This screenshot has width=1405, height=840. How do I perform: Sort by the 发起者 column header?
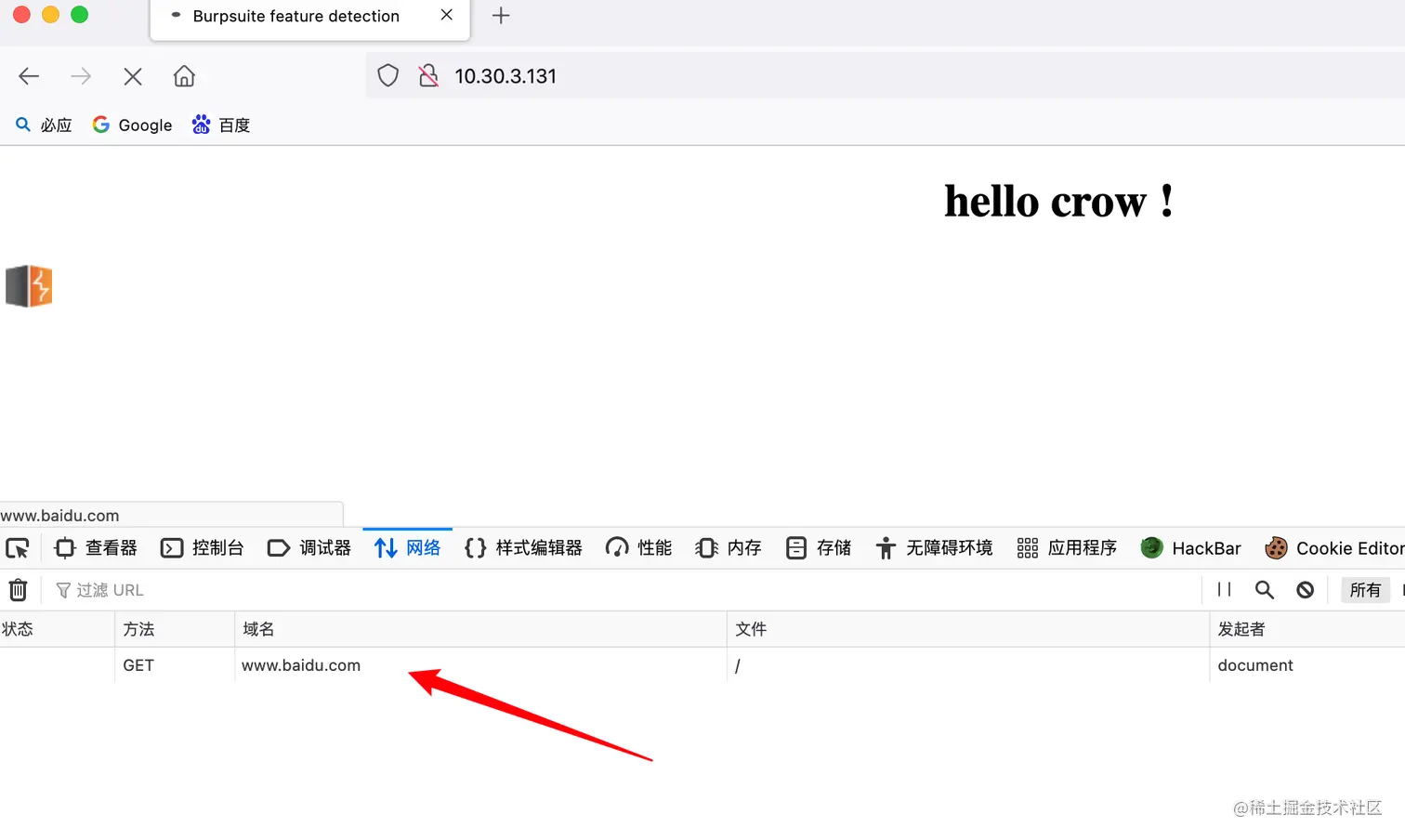pos(1307,629)
